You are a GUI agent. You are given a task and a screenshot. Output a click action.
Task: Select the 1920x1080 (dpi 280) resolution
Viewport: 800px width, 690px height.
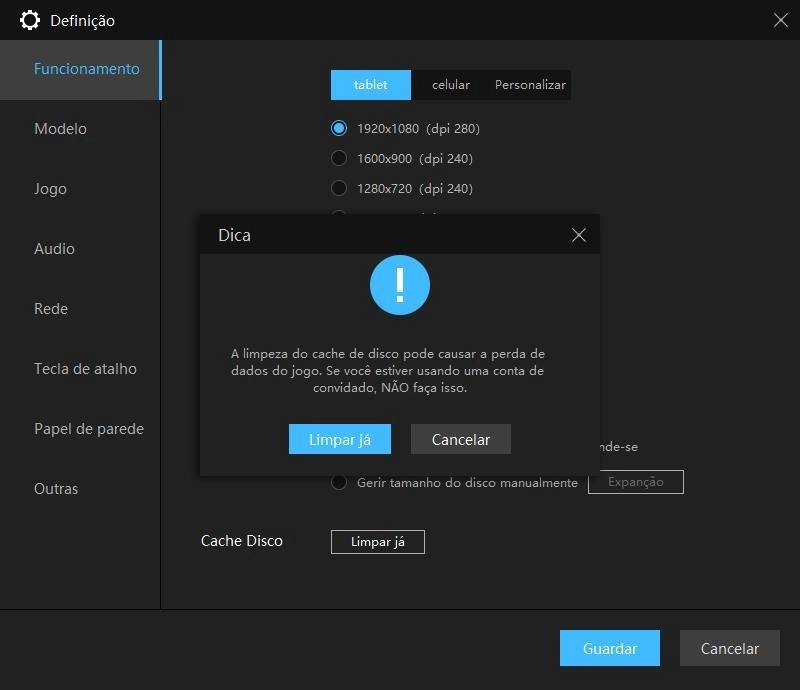(x=339, y=128)
